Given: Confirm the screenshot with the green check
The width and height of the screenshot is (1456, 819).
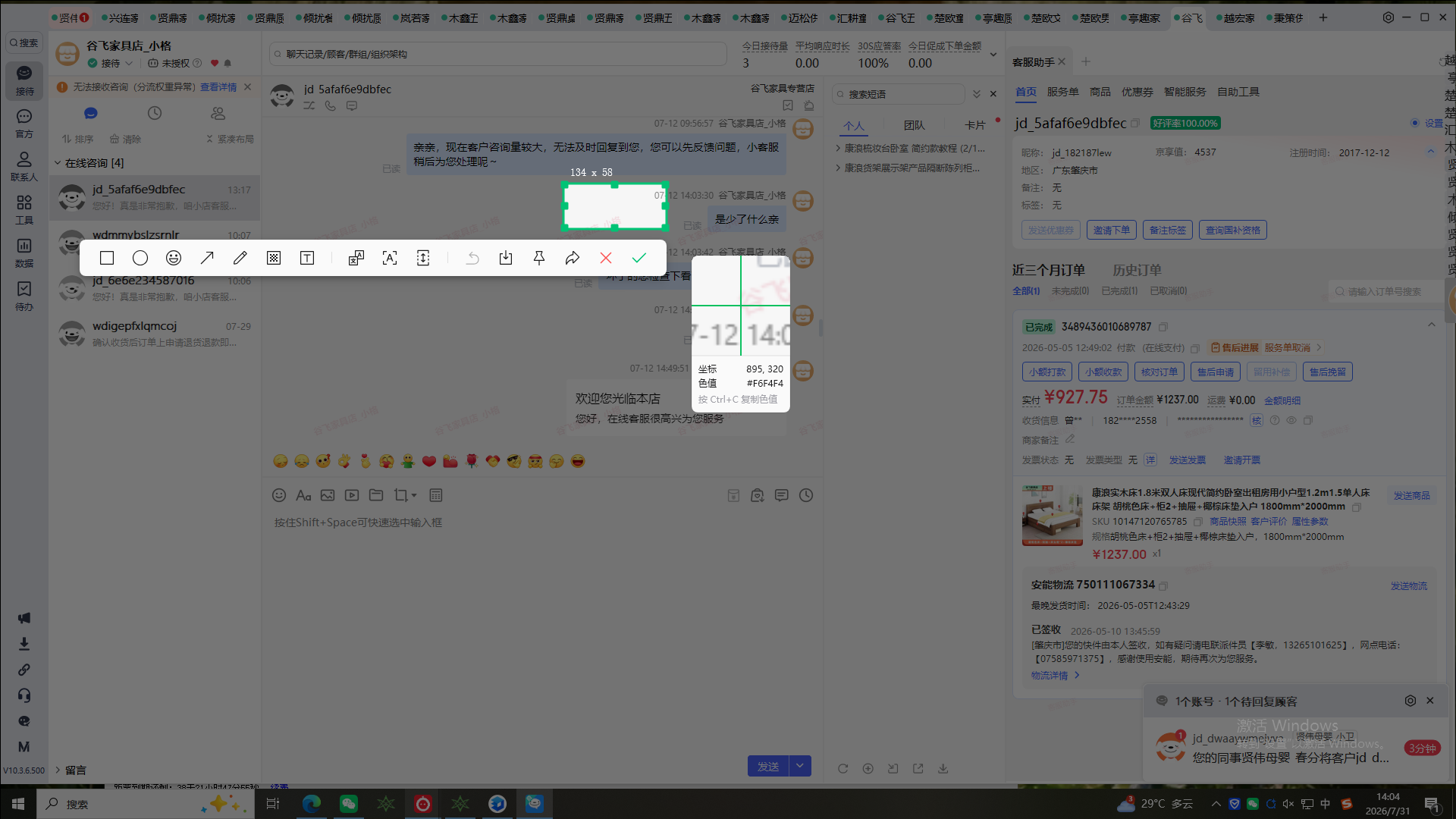Looking at the screenshot, I should (639, 259).
